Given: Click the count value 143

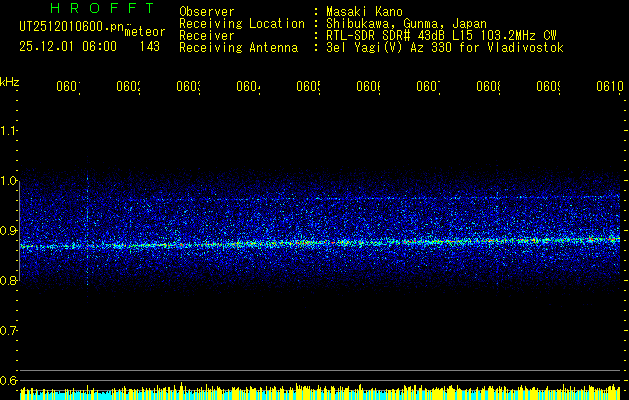Looking at the screenshot, I should click(x=150, y=46).
